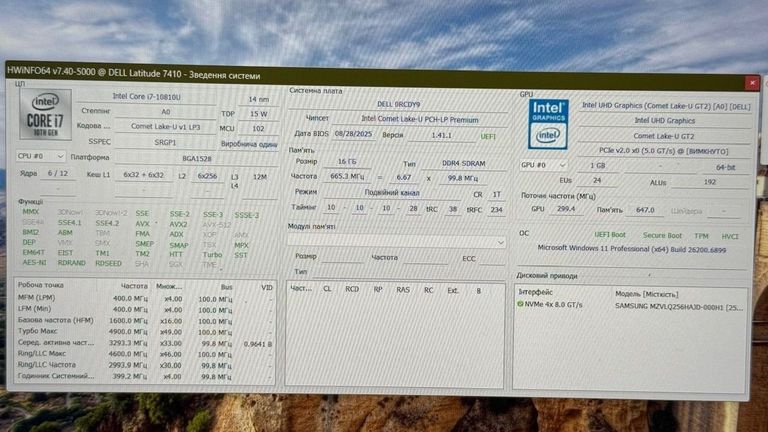
Task: Click the TDP value 15 W
Action: pyautogui.click(x=258, y=114)
